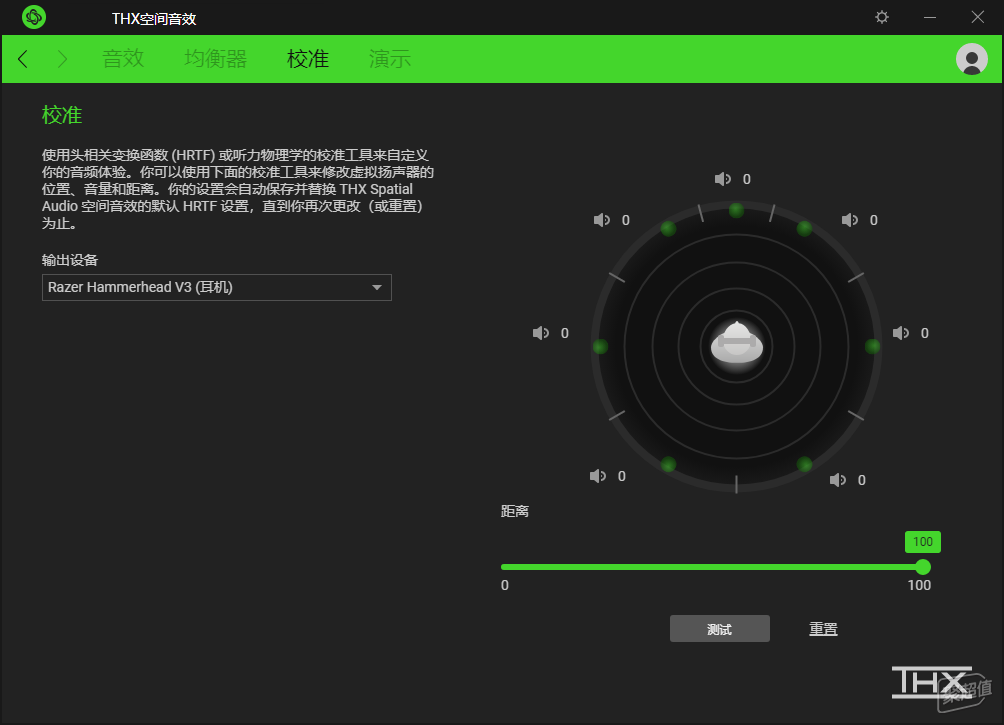The height and width of the screenshot is (725, 1004).
Task: Select the side-right green speaker dot
Action: click(872, 347)
